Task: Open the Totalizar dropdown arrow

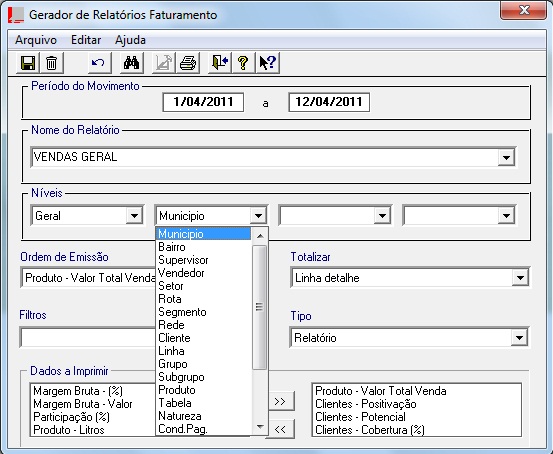Action: (520, 278)
